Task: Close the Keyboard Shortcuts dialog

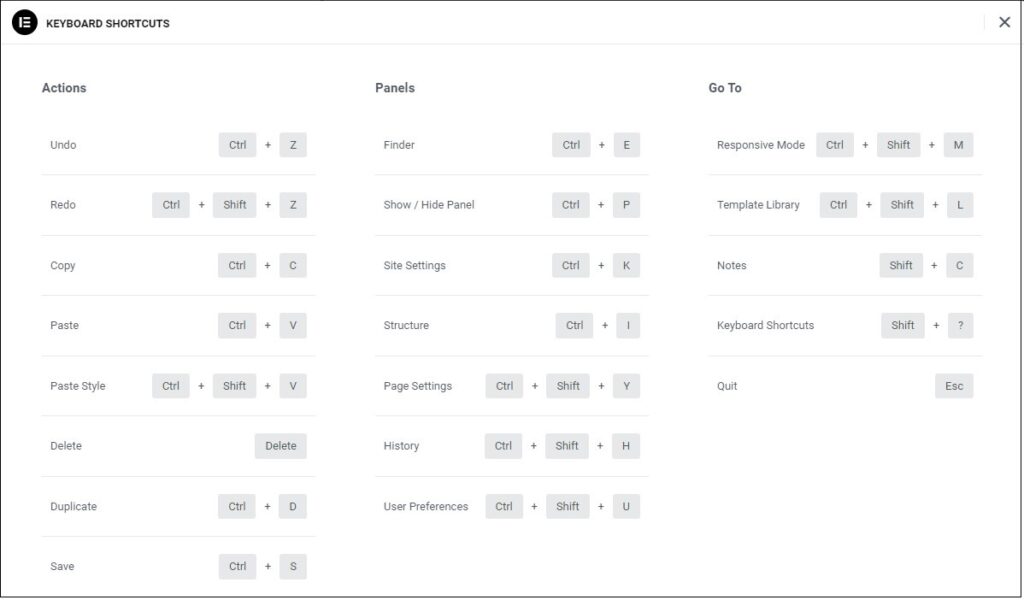Action: 1004,21
